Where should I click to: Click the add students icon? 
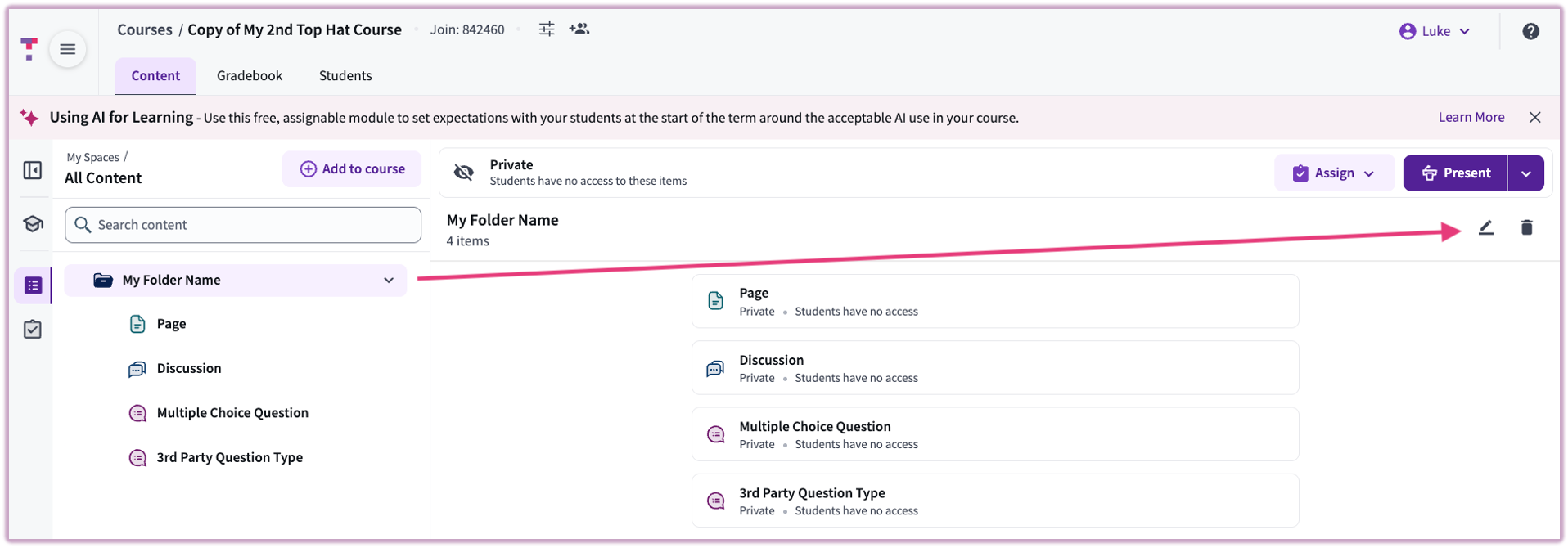click(x=579, y=29)
